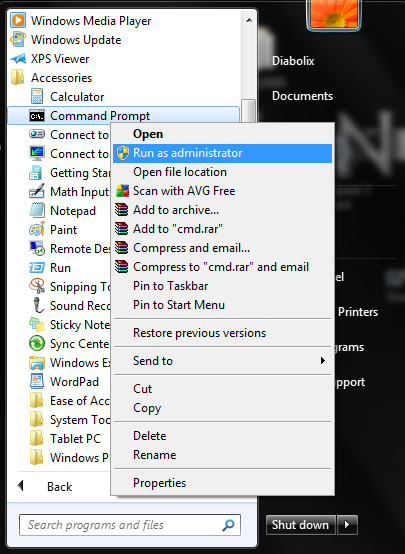Screen dimensions: 405x554
Task: Click the Command Prompt icon
Action: point(37,116)
